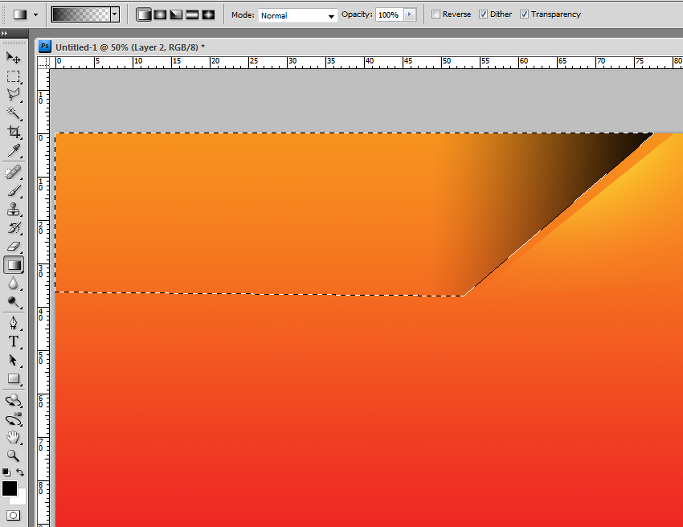Select the Rectangle shape tool
The width and height of the screenshot is (683, 527).
[13, 379]
